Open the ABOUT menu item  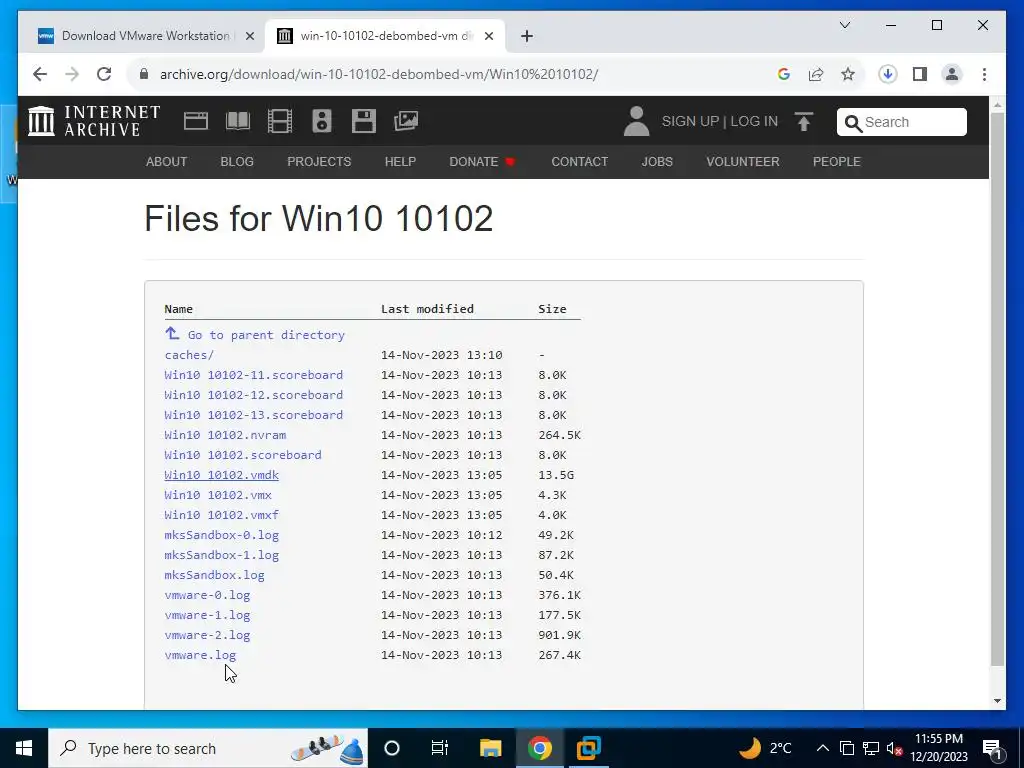point(167,161)
